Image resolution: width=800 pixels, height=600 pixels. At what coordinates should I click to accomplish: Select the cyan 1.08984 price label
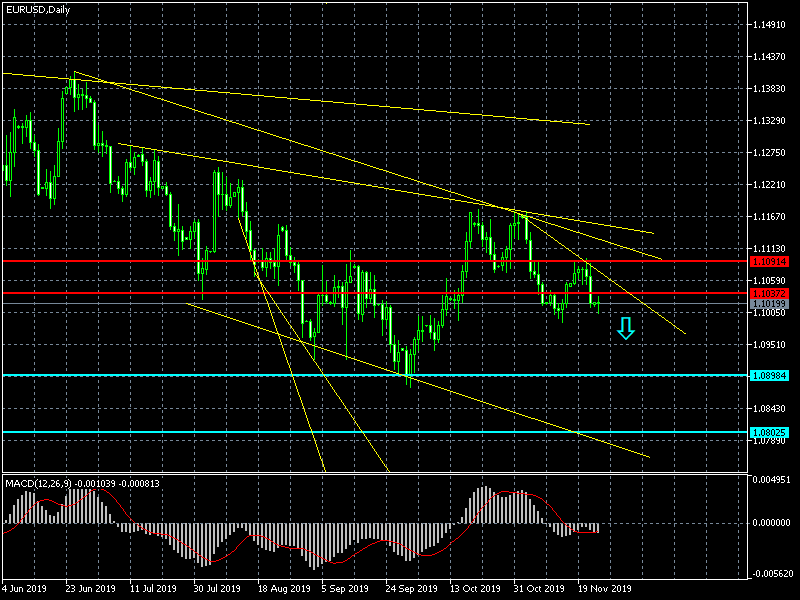(769, 376)
